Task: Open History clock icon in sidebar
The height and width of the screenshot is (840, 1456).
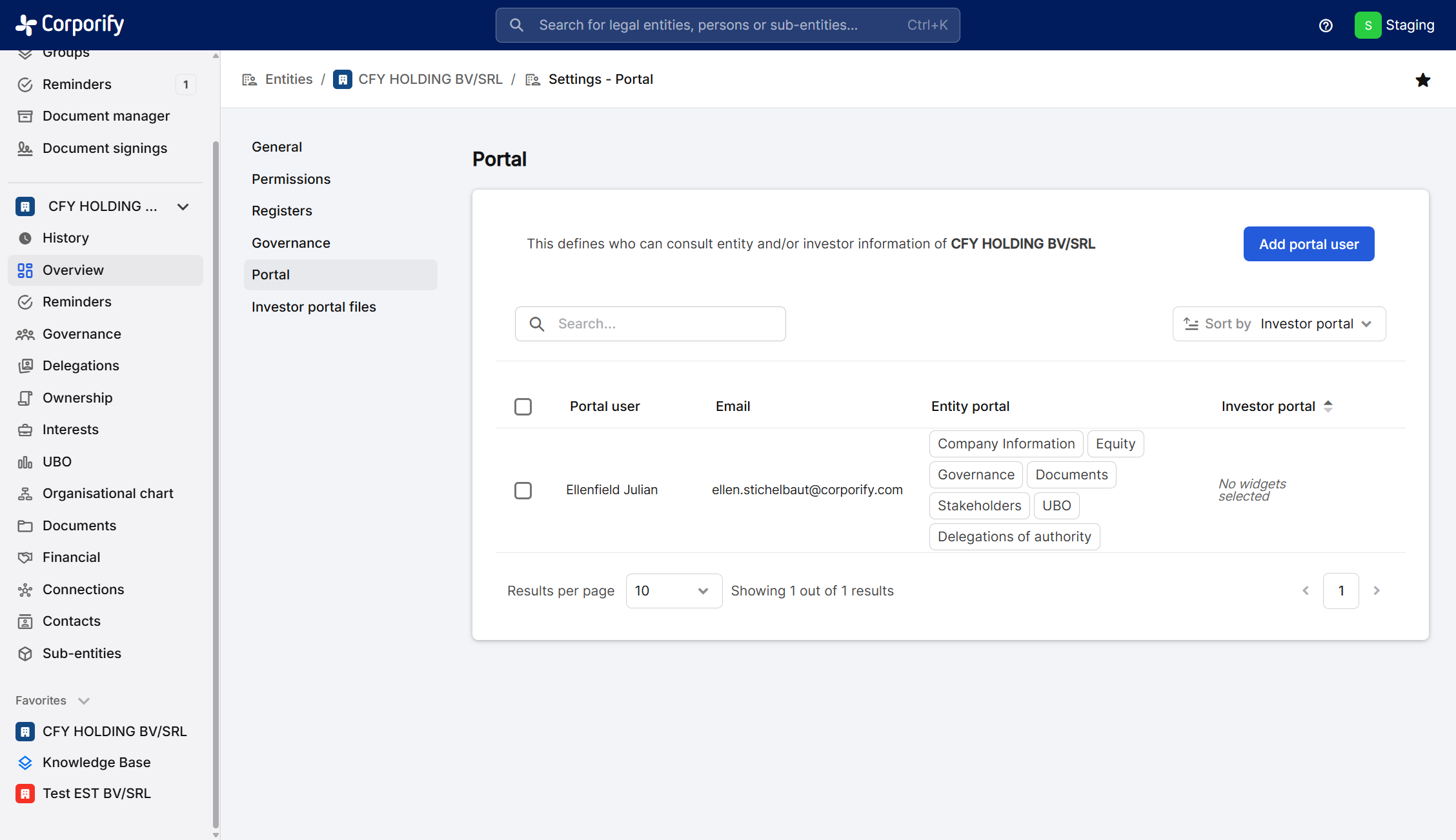Action: pos(25,238)
